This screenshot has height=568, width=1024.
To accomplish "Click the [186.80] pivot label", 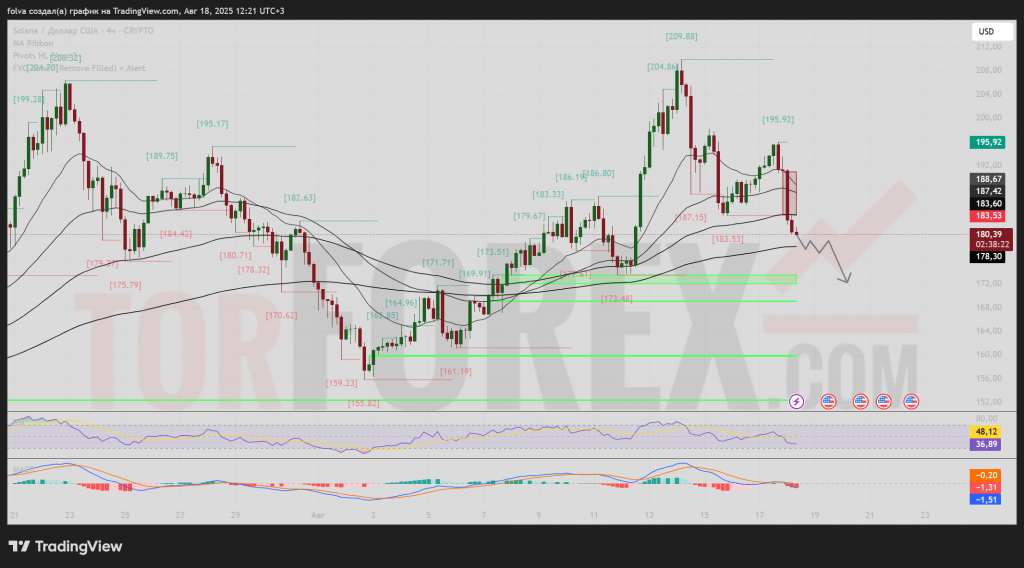I will 599,174.
